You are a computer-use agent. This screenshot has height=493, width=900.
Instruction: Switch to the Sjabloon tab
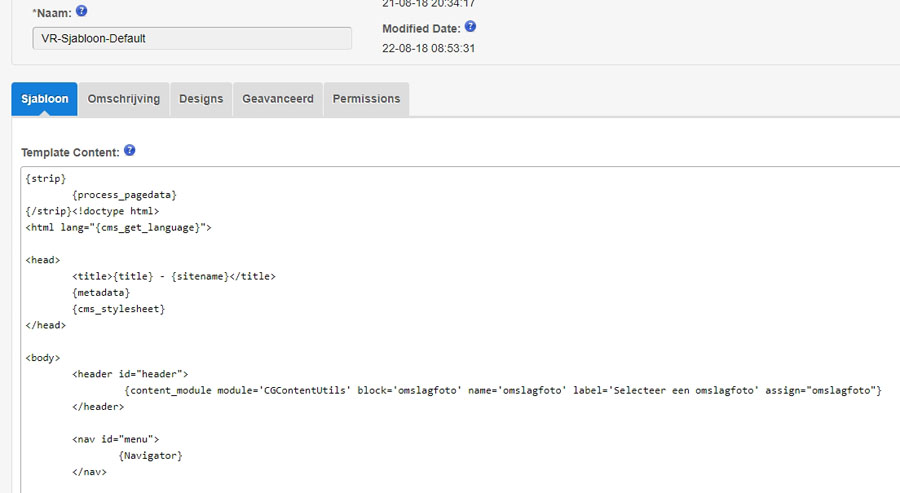pyautogui.click(x=45, y=99)
